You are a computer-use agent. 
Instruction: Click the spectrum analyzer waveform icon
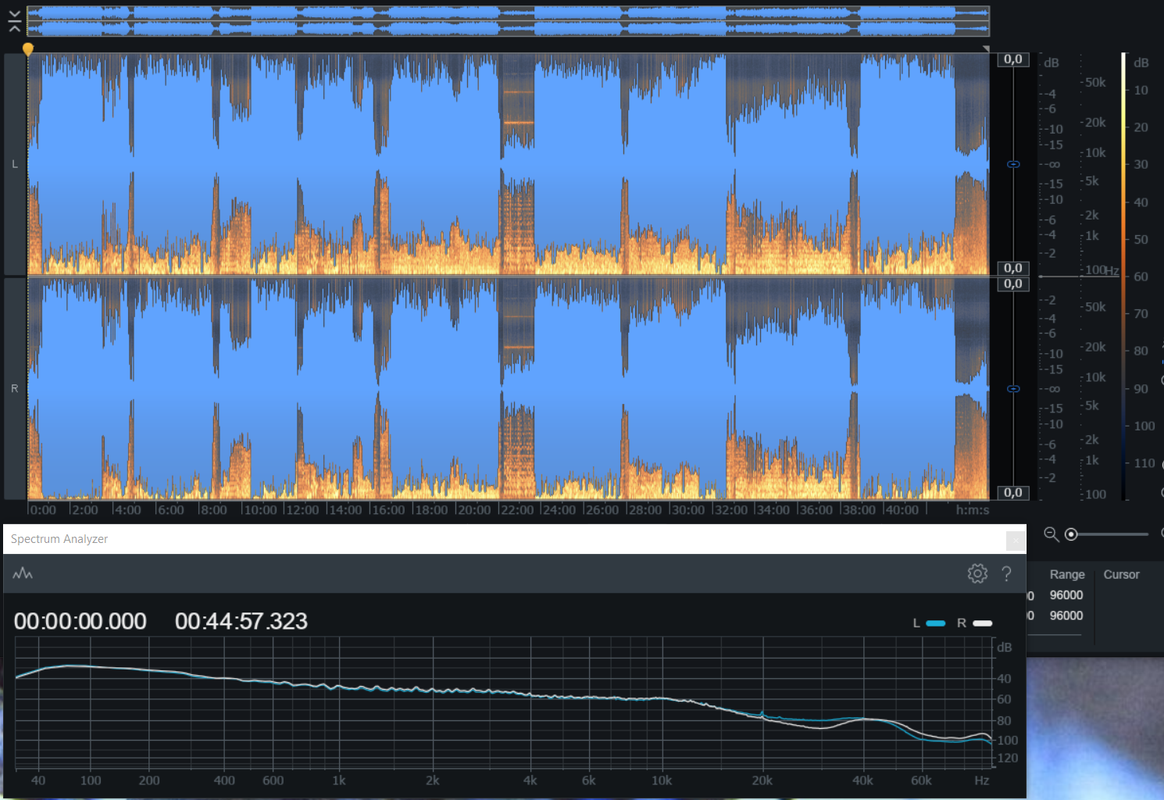(22, 574)
